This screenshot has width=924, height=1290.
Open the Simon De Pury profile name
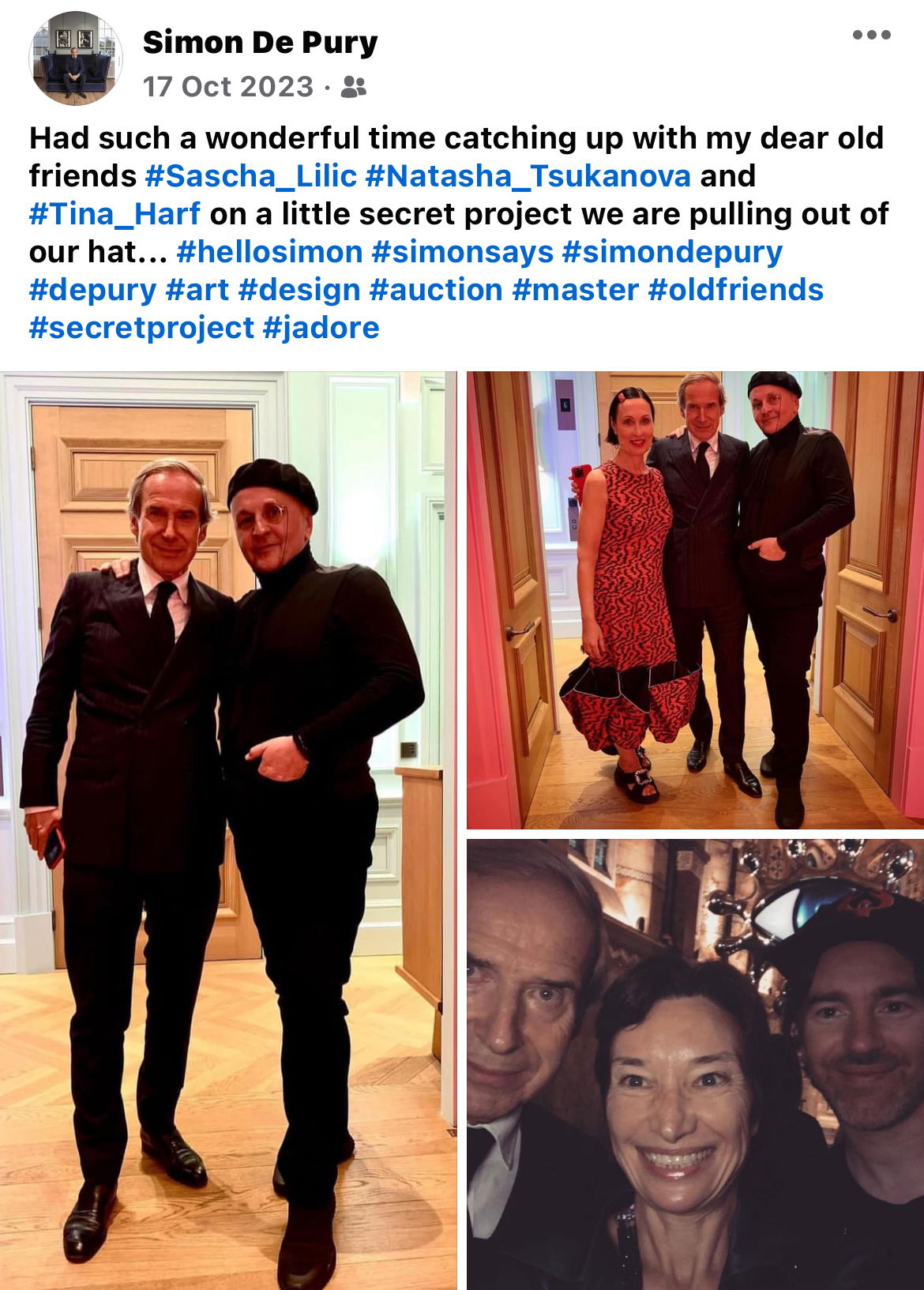260,43
